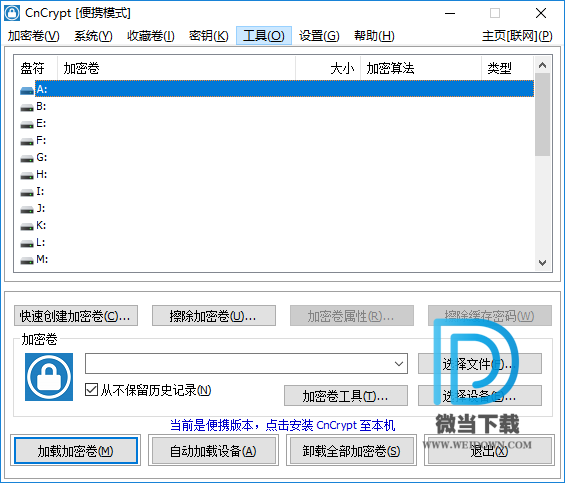Open the 密钥(K) menu
This screenshot has height=483, width=565.
209,36
